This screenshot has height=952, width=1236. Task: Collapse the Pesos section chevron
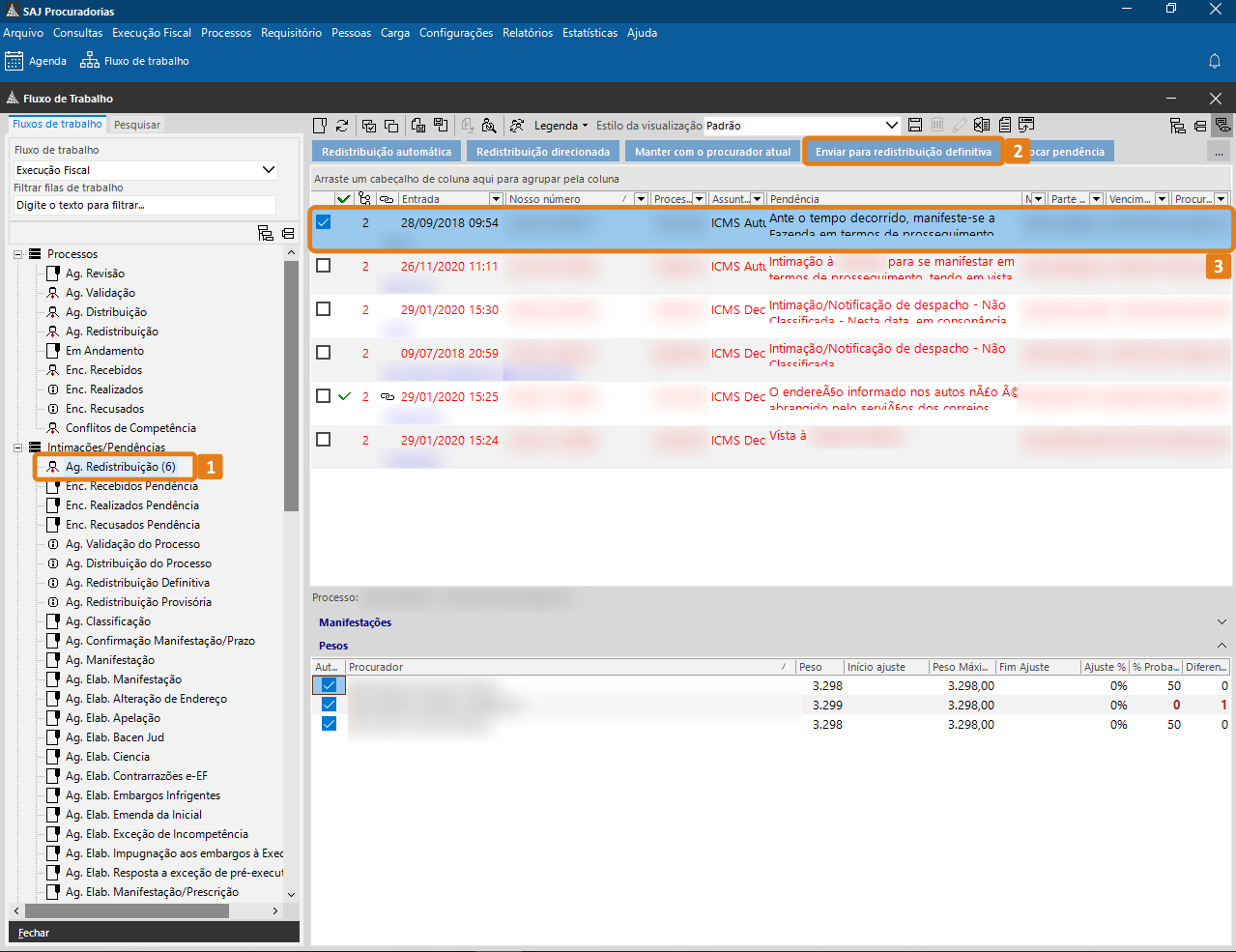[1222, 646]
